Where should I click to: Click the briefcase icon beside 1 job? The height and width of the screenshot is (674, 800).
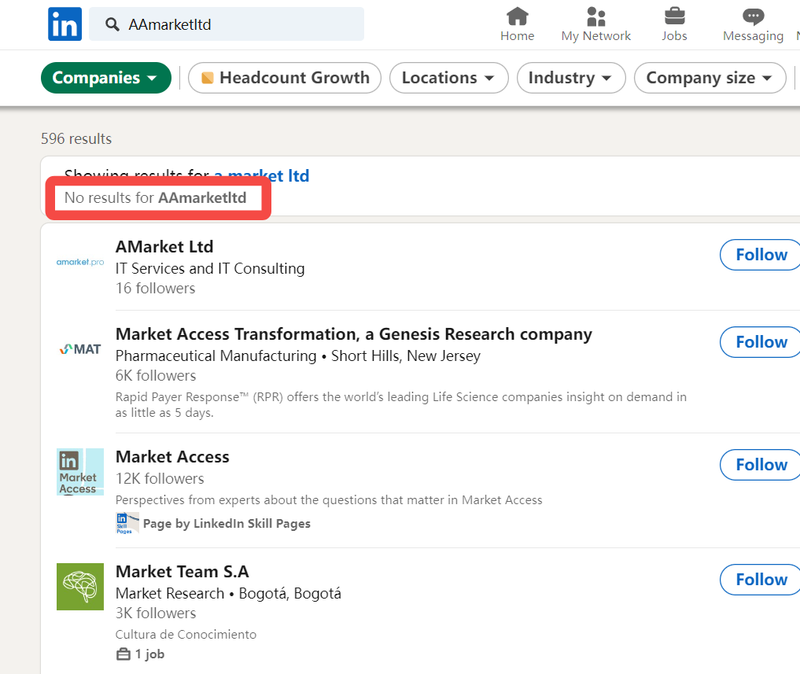pyautogui.click(x=123, y=654)
